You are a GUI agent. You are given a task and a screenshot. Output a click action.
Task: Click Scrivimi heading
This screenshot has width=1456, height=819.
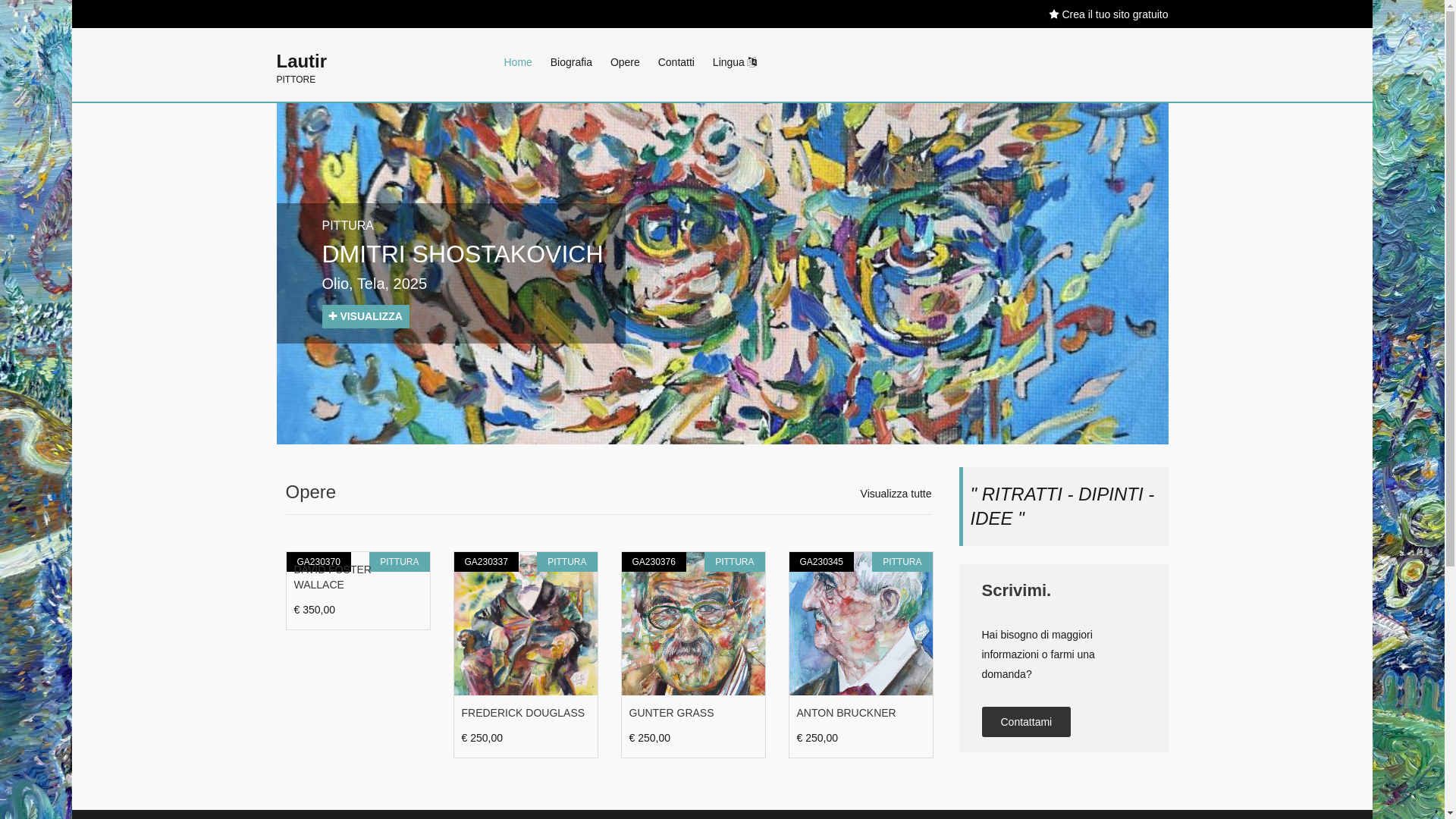[1016, 590]
